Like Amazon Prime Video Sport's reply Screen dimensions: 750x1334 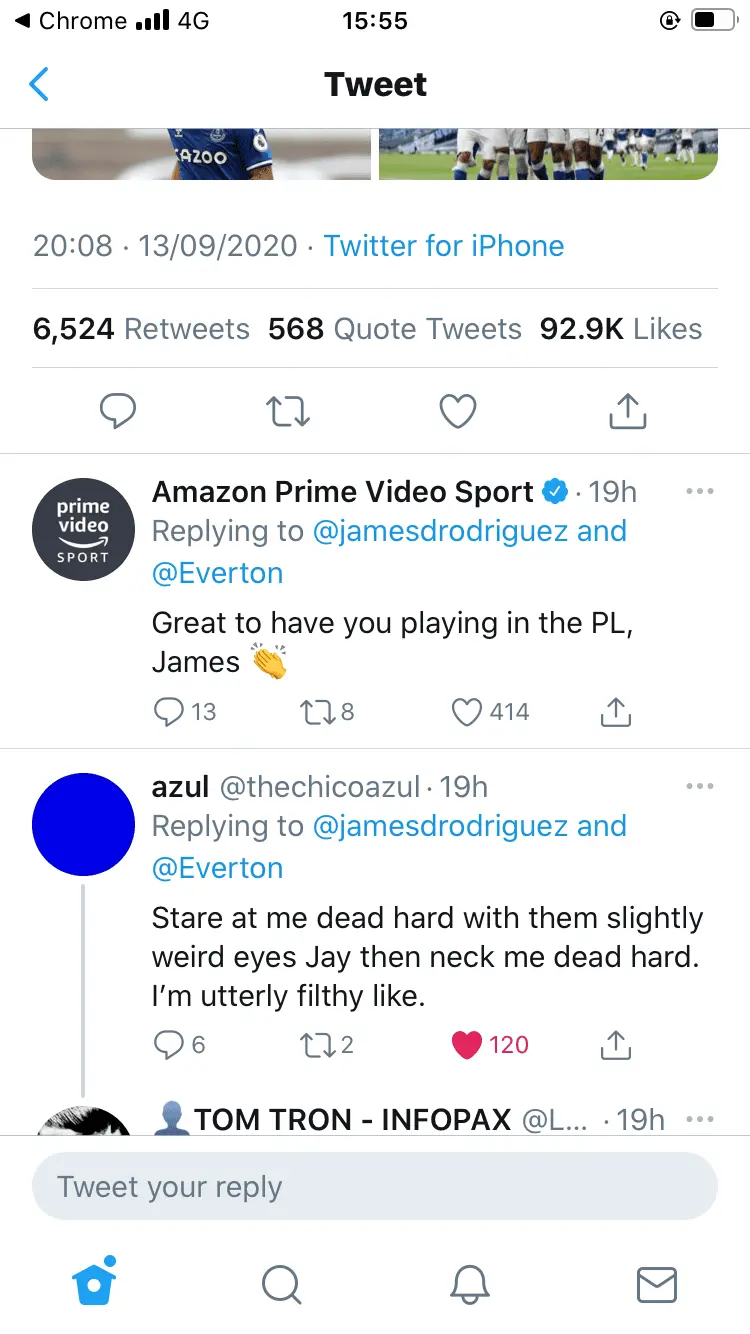point(467,712)
